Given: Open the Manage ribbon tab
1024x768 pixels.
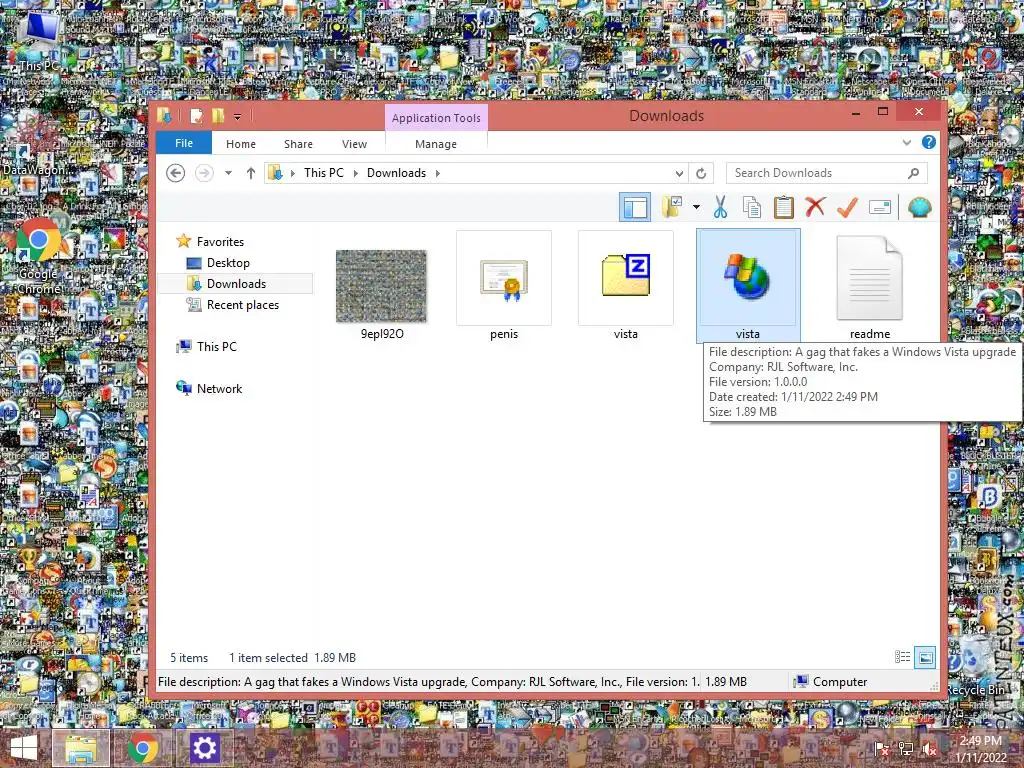Looking at the screenshot, I should (x=436, y=144).
